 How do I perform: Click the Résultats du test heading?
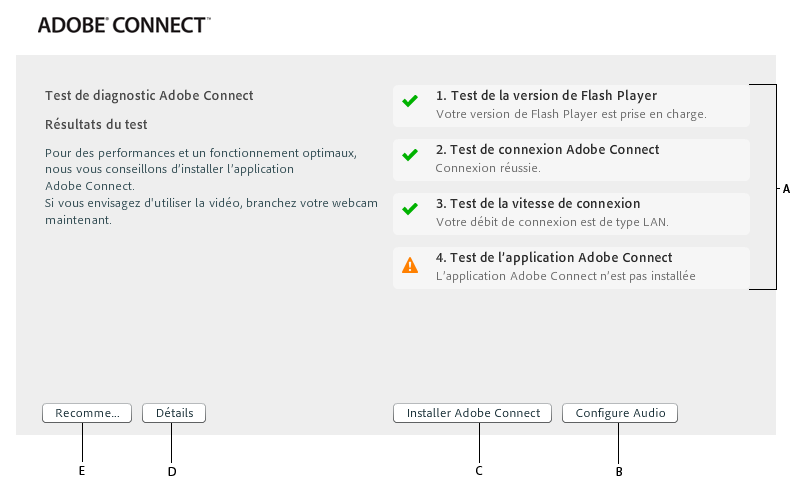point(96,125)
